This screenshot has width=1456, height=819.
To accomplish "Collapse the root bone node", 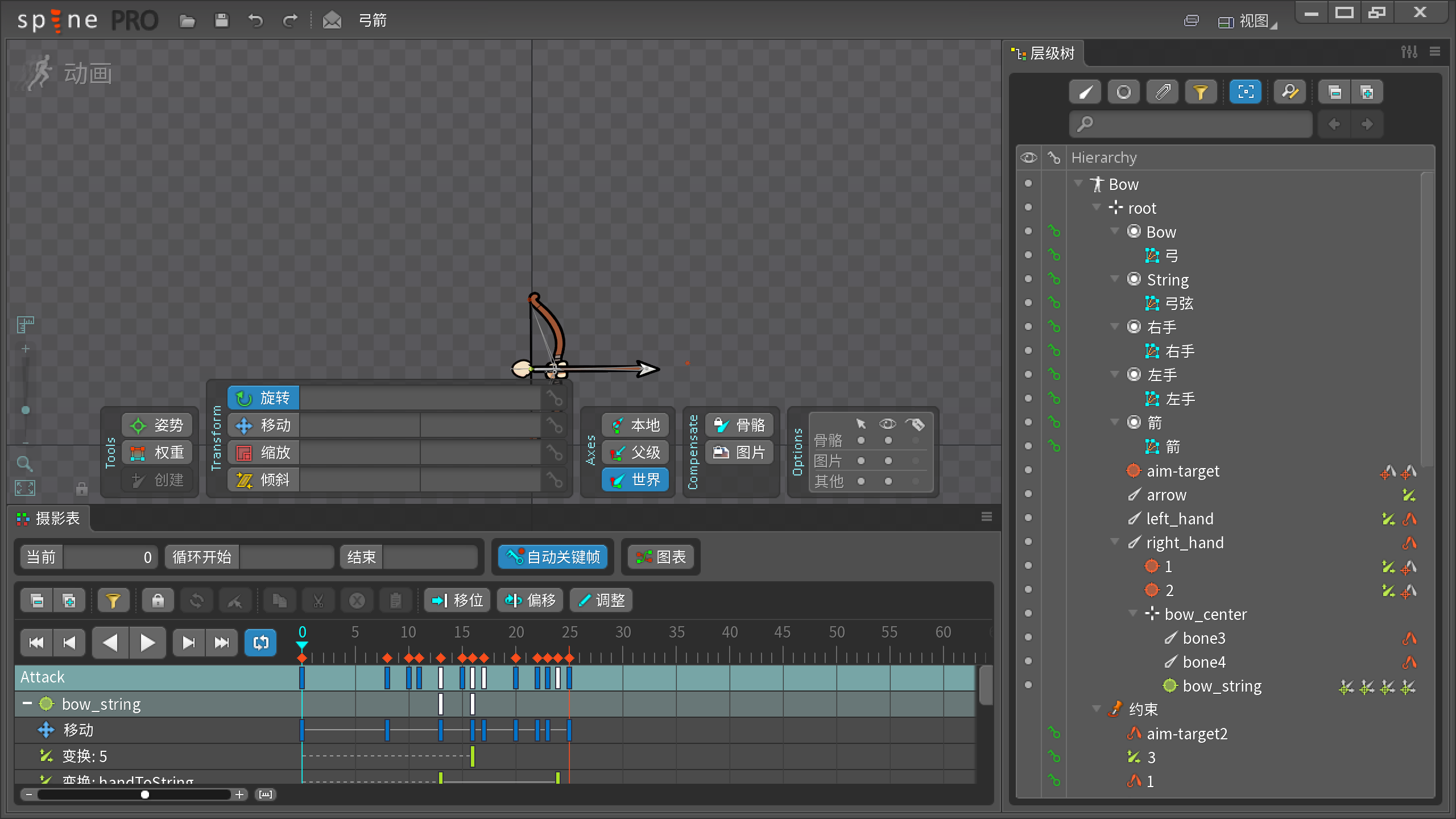I will 1097,208.
